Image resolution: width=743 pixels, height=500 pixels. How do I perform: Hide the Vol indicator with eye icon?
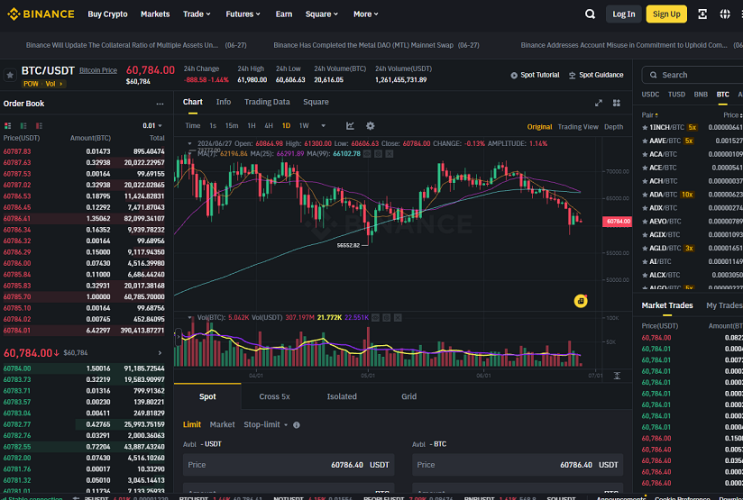pyautogui.click(x=375, y=318)
